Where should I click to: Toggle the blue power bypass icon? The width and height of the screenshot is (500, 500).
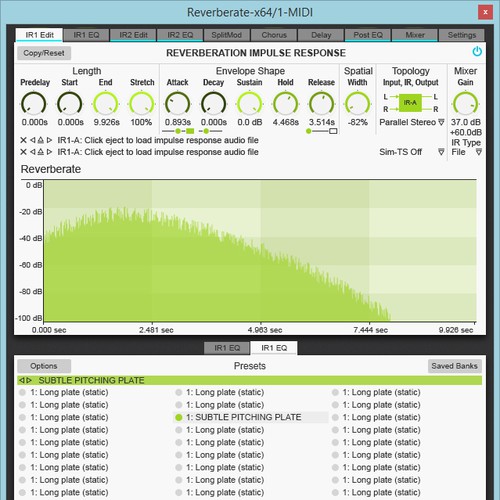click(x=477, y=52)
